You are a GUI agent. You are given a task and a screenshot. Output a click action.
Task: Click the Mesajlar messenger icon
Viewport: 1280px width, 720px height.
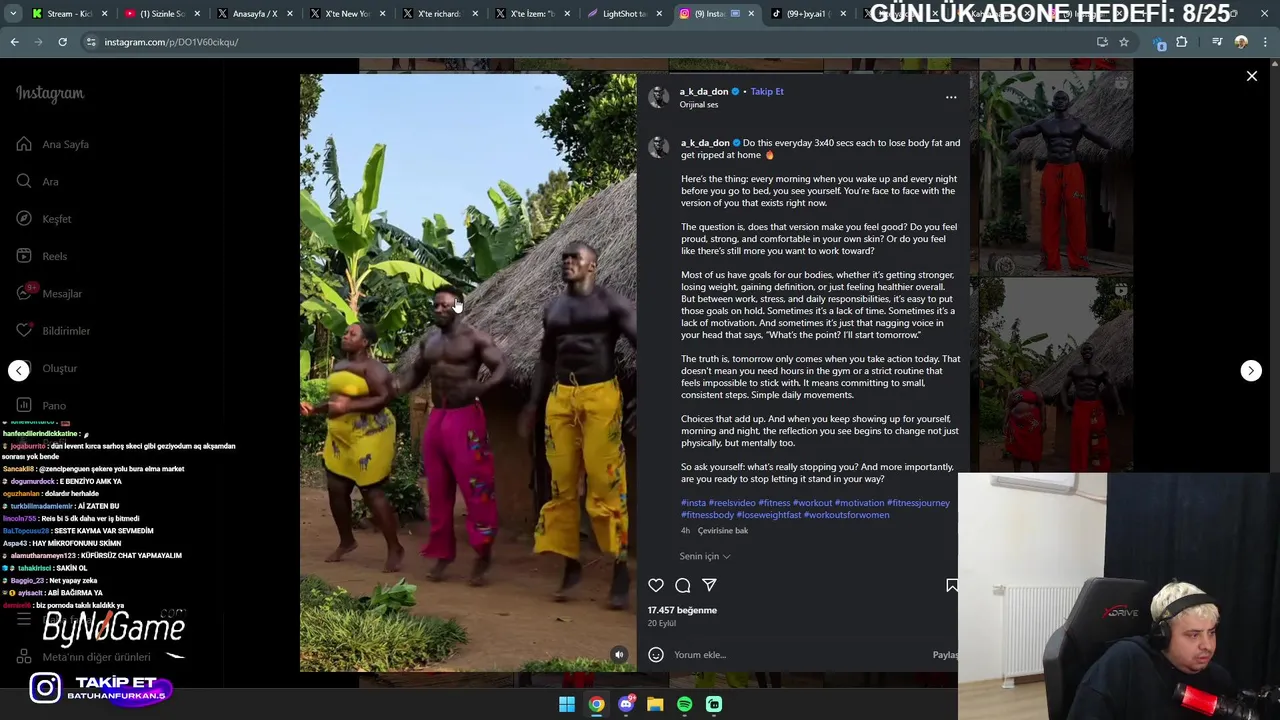24,293
